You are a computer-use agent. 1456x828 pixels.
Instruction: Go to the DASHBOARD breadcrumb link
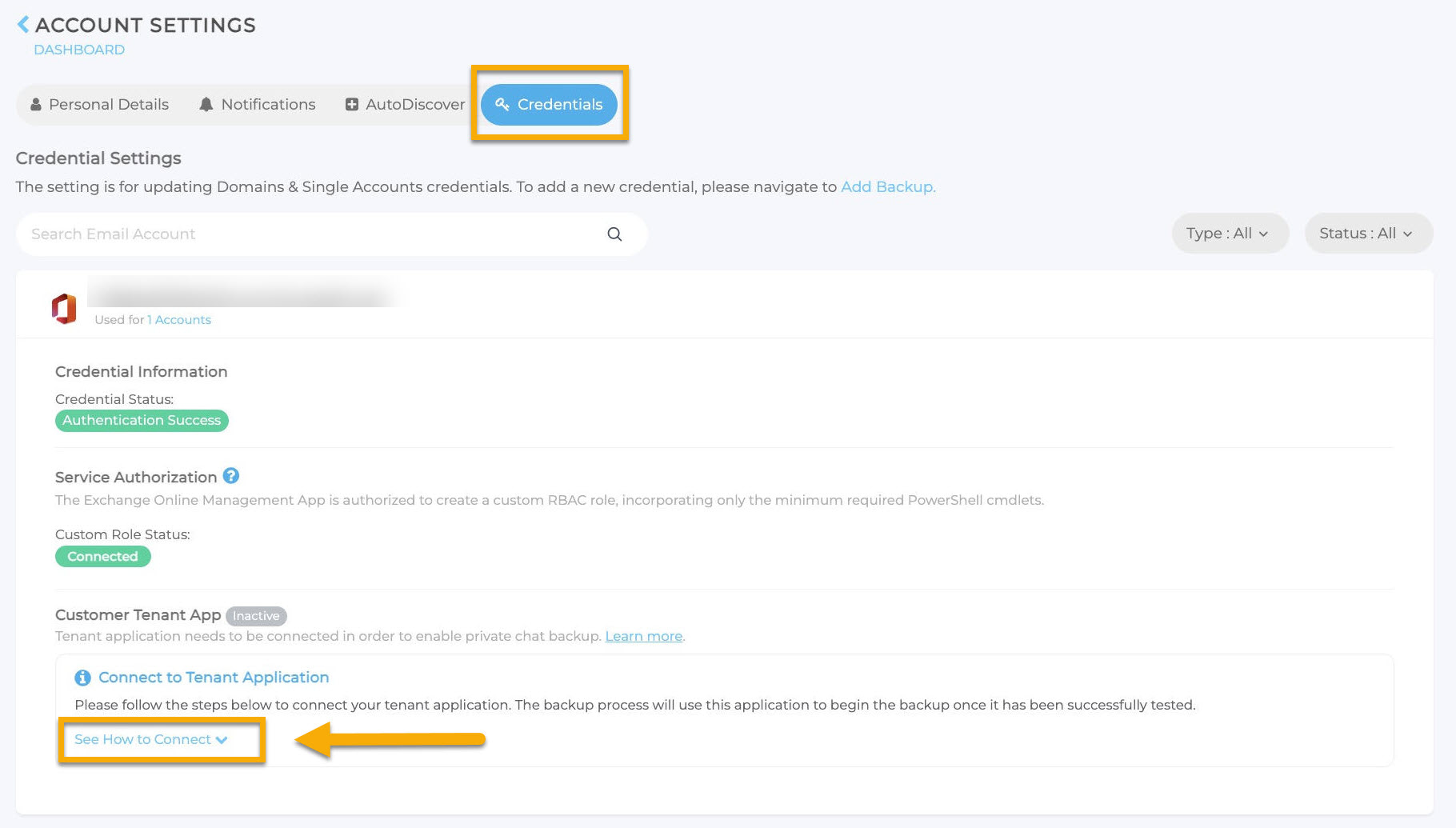[x=79, y=50]
